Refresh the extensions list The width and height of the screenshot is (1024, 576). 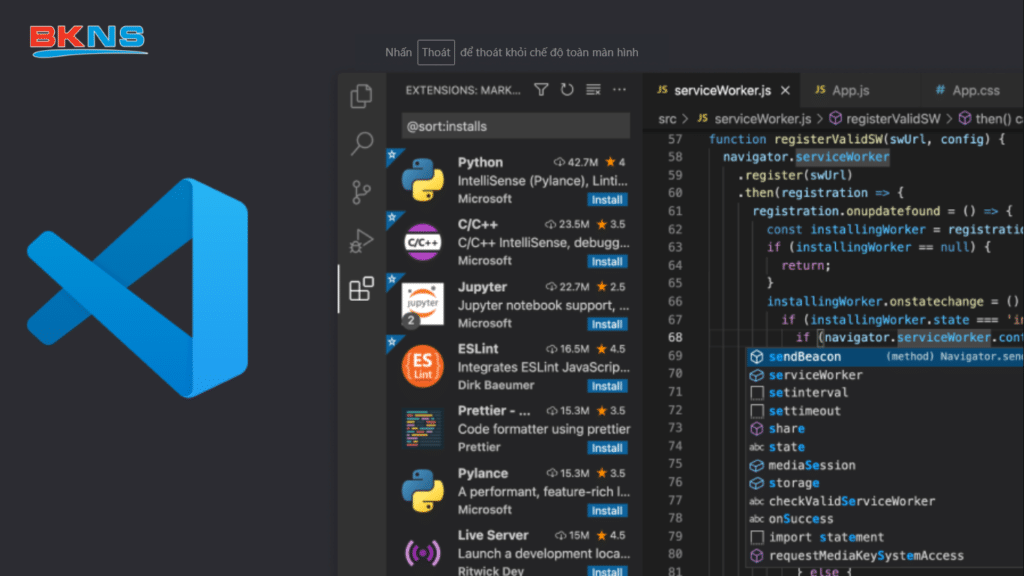tap(565, 89)
